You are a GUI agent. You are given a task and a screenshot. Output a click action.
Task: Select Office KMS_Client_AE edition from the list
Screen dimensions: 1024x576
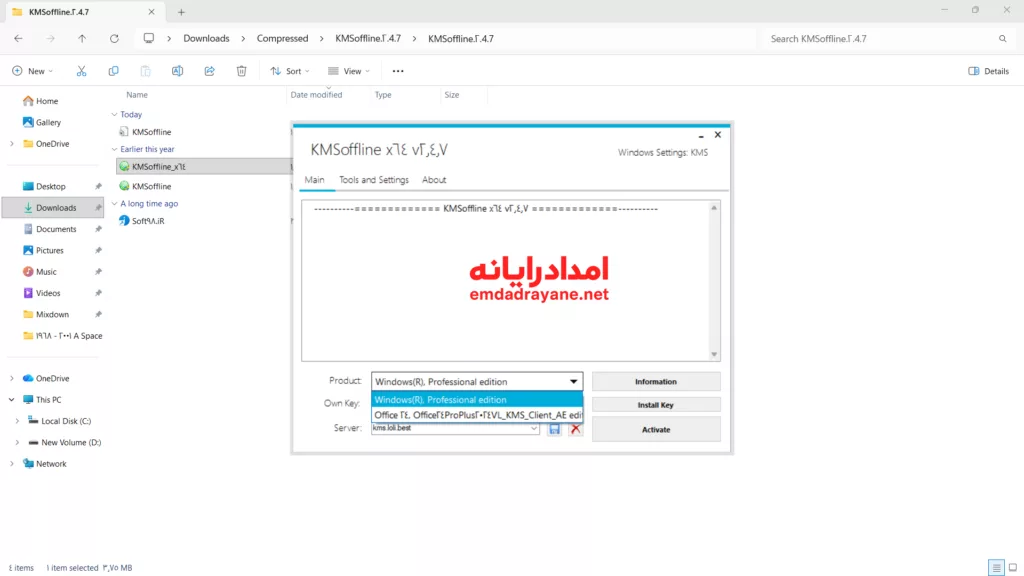[477, 412]
